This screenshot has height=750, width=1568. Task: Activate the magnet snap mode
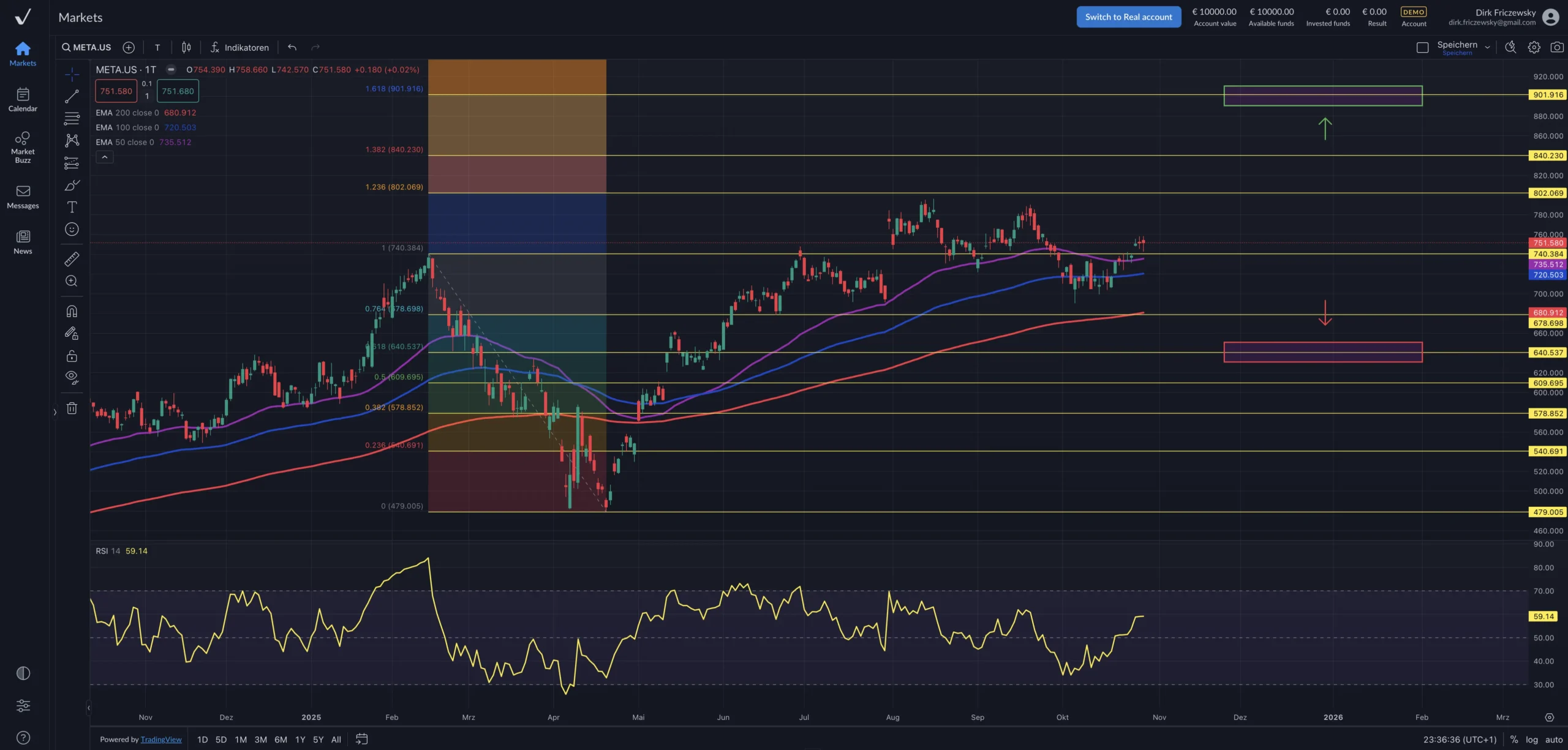[72, 311]
